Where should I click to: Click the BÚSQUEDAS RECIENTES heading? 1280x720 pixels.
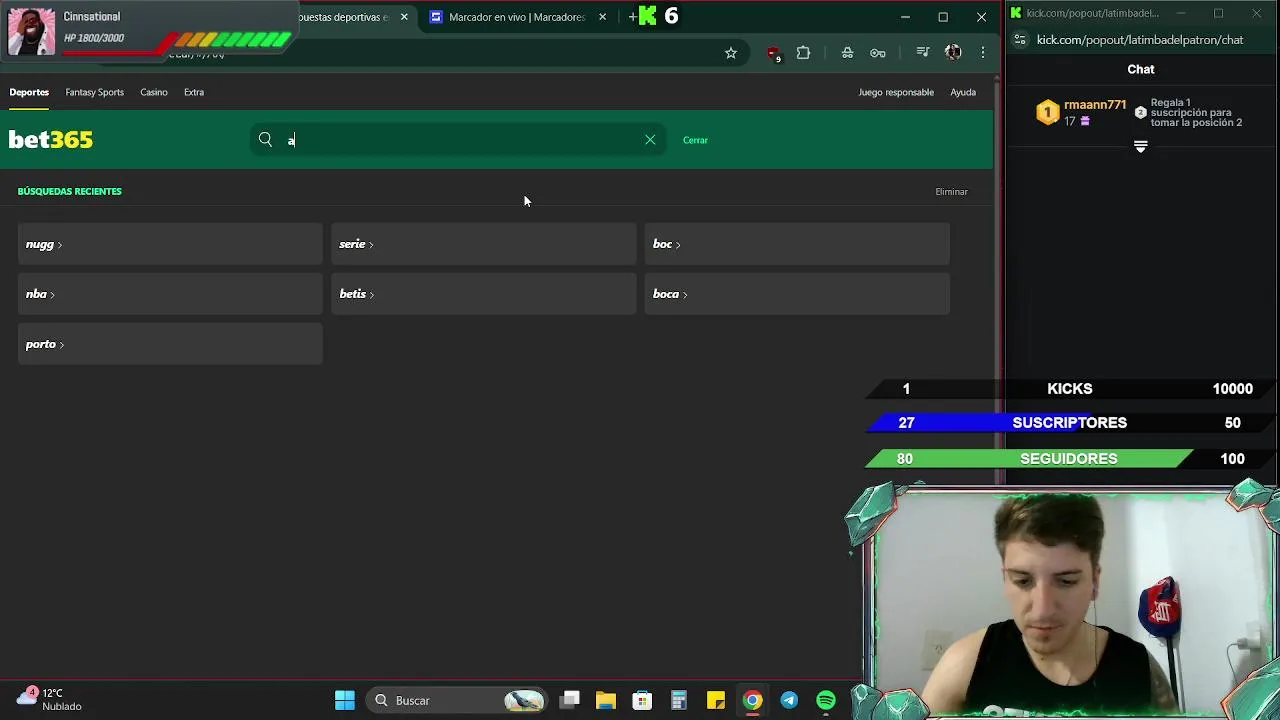coord(69,191)
